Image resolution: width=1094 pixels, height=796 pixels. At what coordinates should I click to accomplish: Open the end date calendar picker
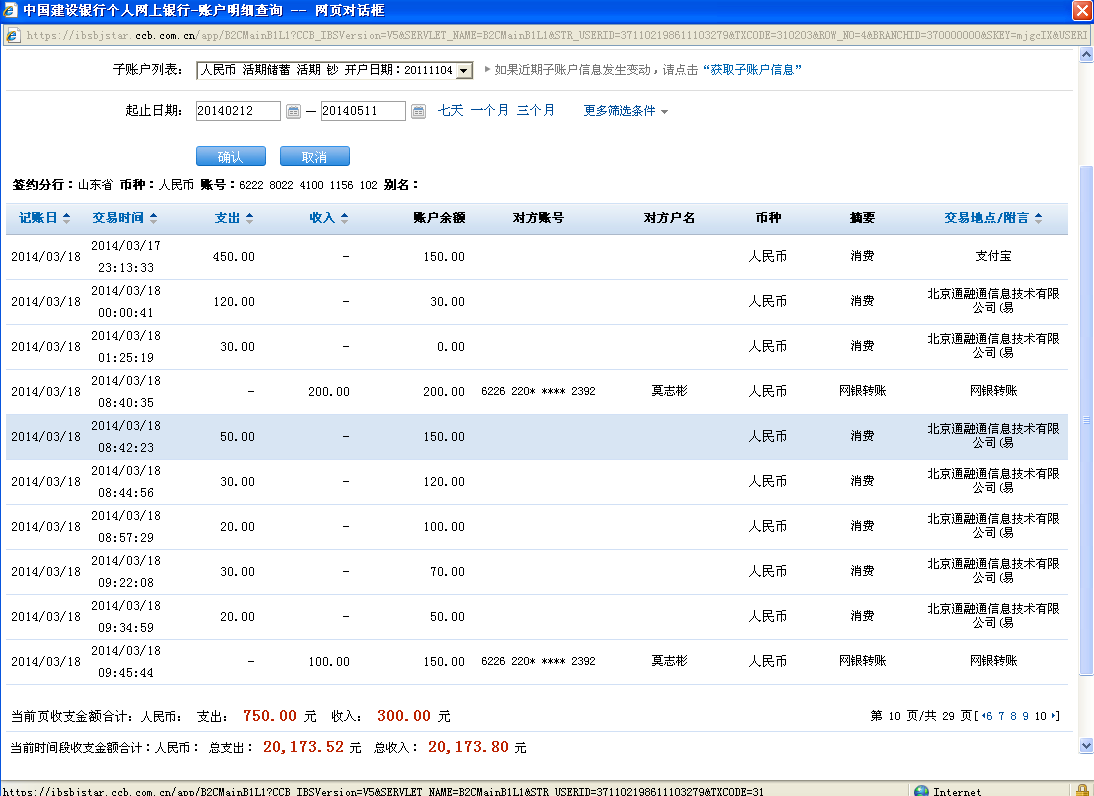pyautogui.click(x=418, y=111)
